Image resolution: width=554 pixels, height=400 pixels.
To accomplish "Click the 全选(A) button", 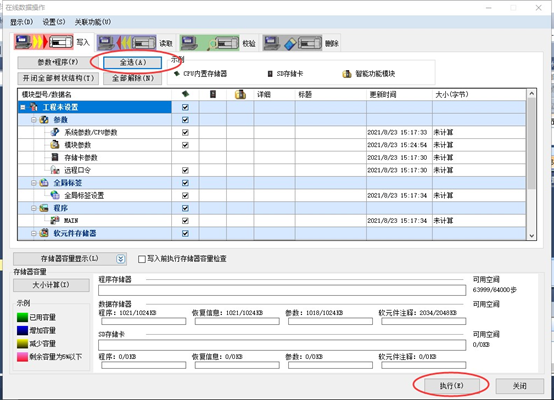I will [132, 63].
